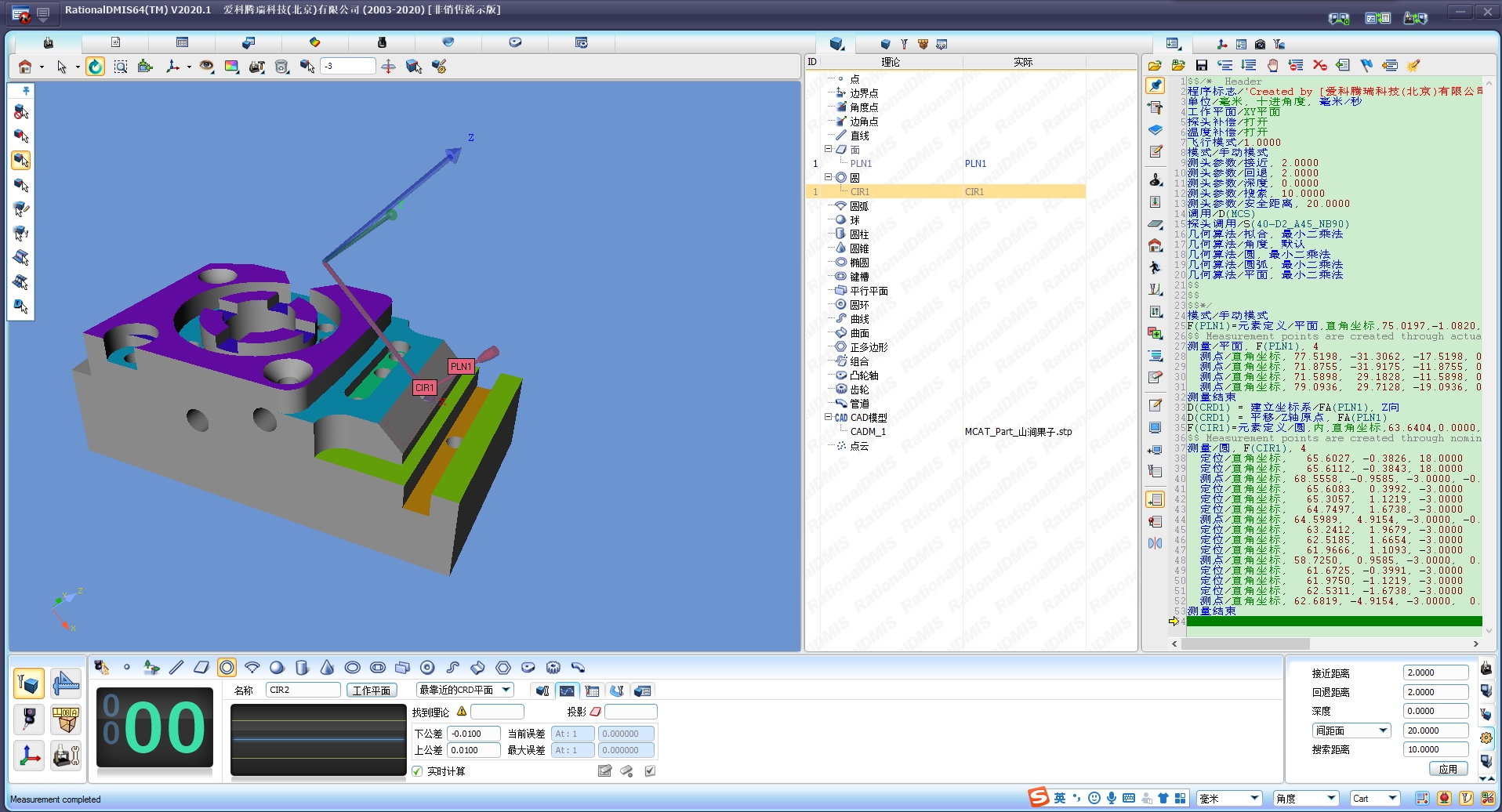This screenshot has width=1502, height=812.
Task: Click the 应用 apply button
Action: [x=1448, y=769]
